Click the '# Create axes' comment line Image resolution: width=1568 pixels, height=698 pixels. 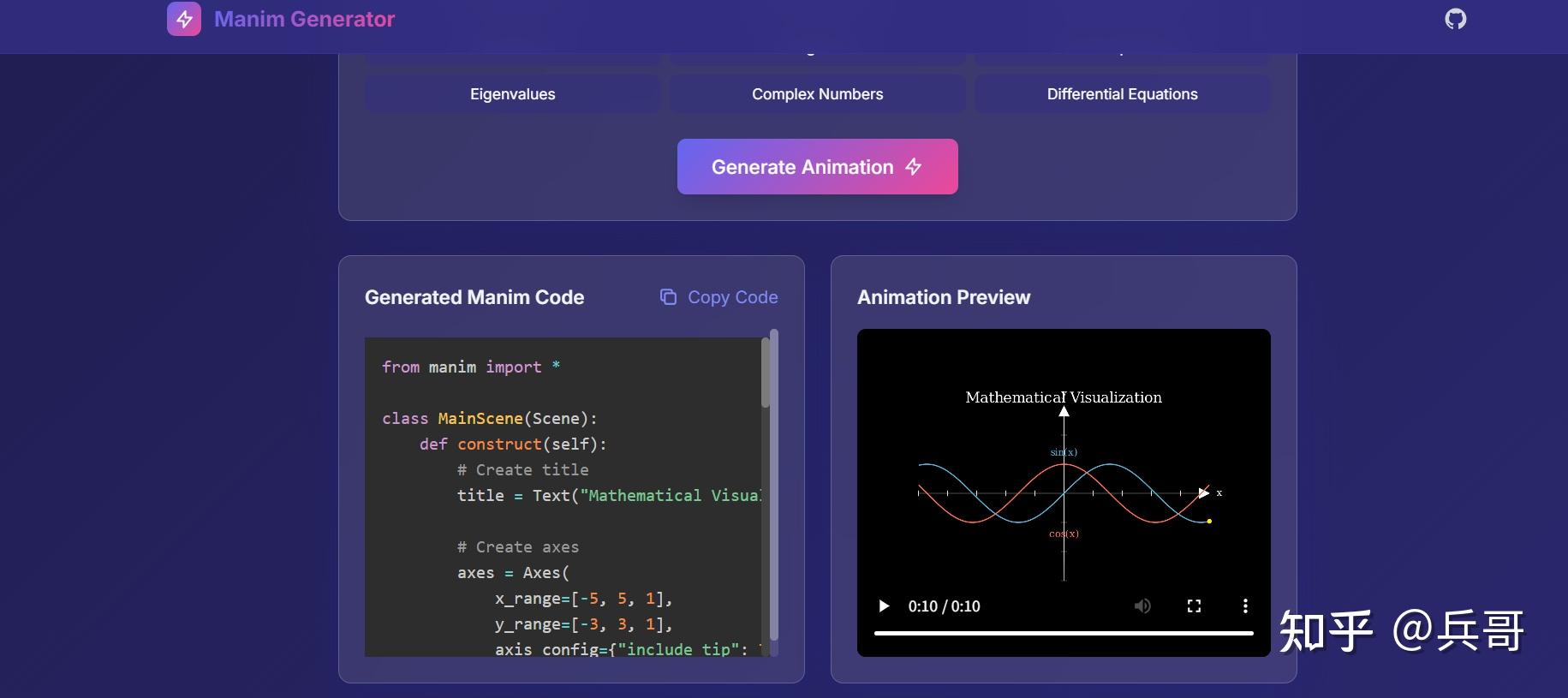click(518, 546)
